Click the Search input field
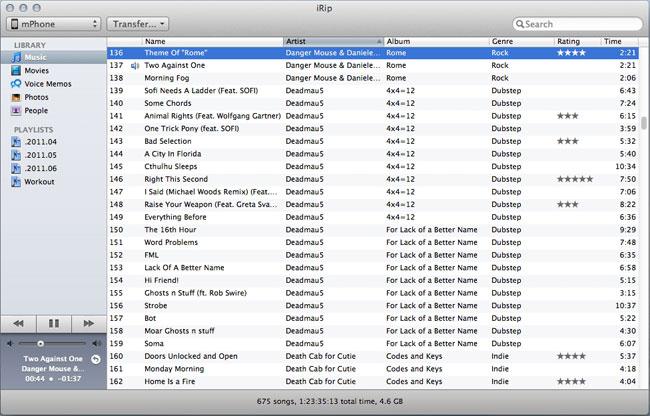Screen dimensions: 650x416 click(x=580, y=24)
